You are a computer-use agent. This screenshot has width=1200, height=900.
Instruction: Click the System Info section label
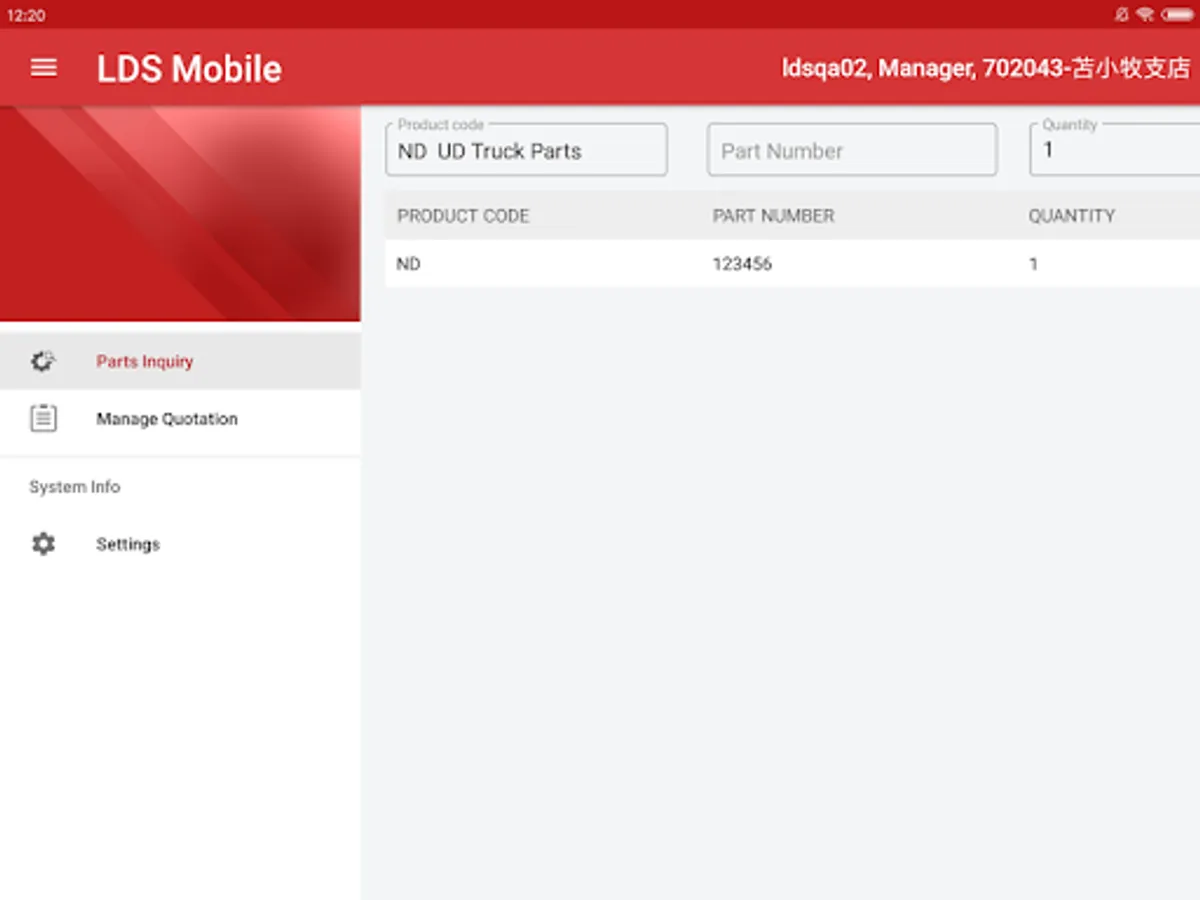tap(75, 487)
